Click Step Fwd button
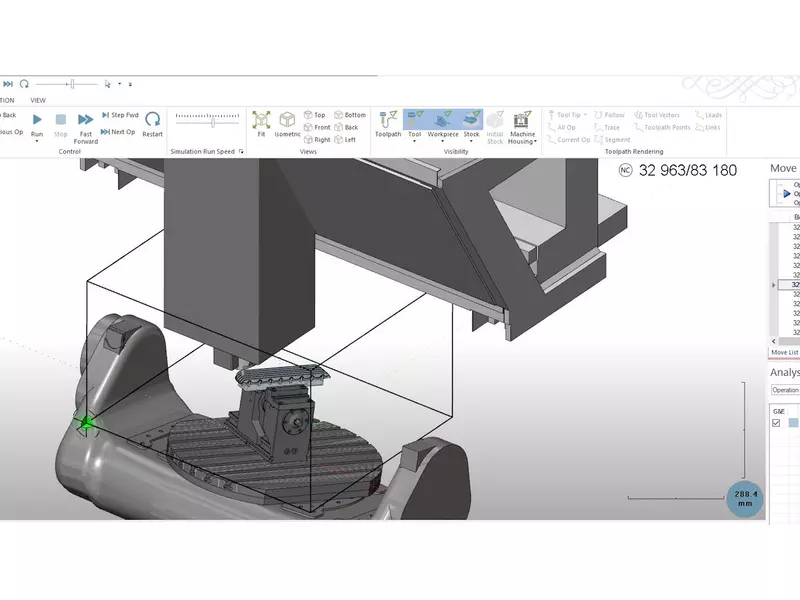Viewport: 800px width, 600px height. (x=119, y=115)
